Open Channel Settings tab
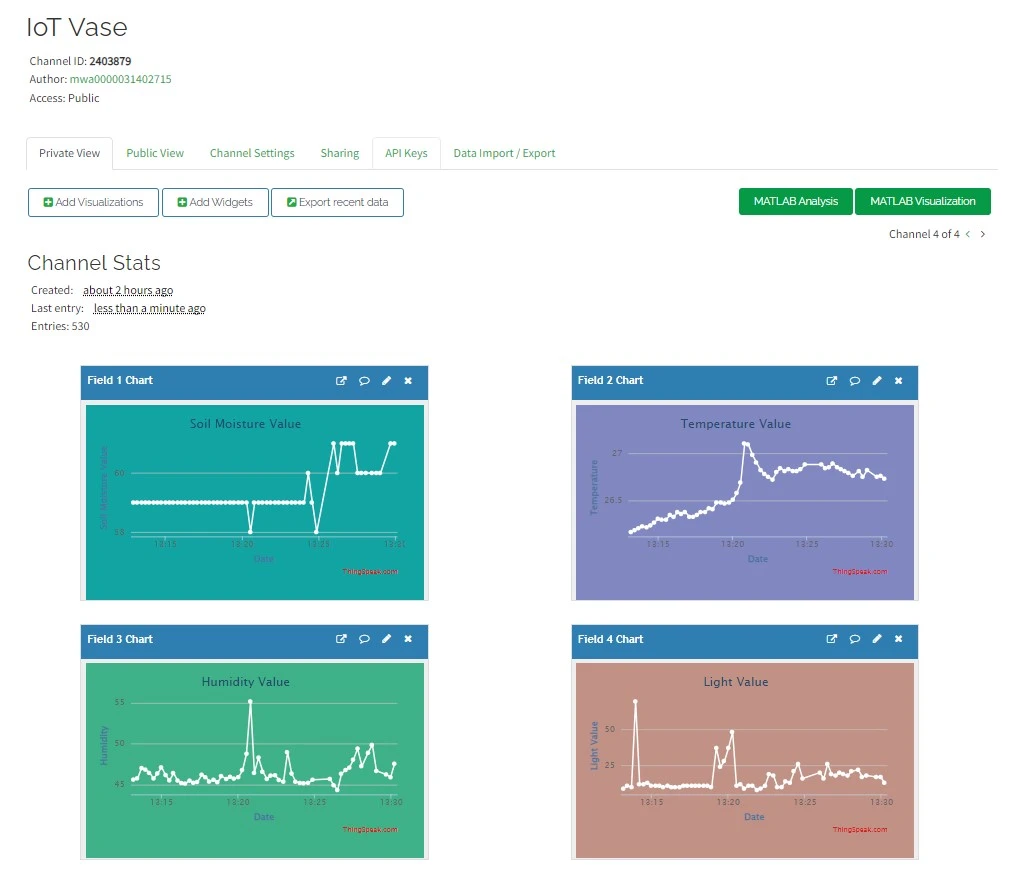 [252, 153]
